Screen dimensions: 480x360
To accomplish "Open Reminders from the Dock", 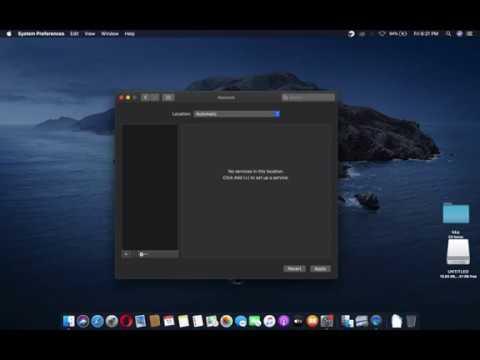I will tap(198, 321).
